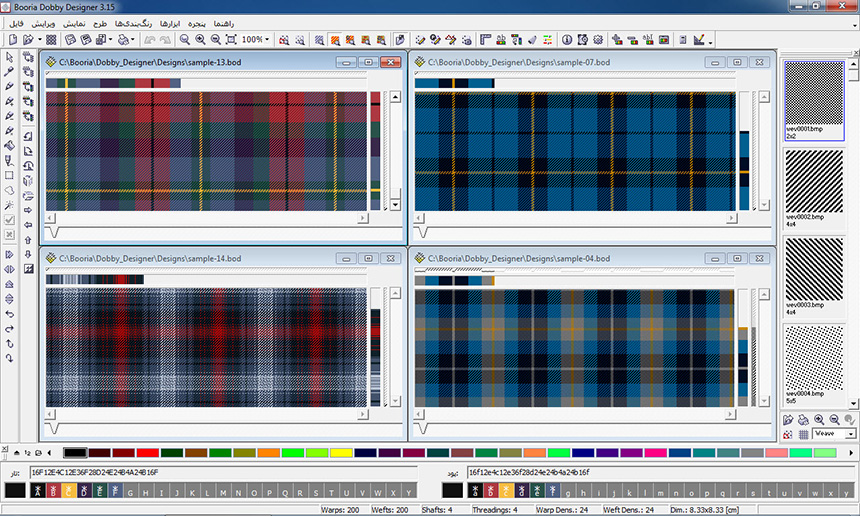Click the redo arrow in left toolbar
The height and width of the screenshot is (516, 860).
coord(9,328)
